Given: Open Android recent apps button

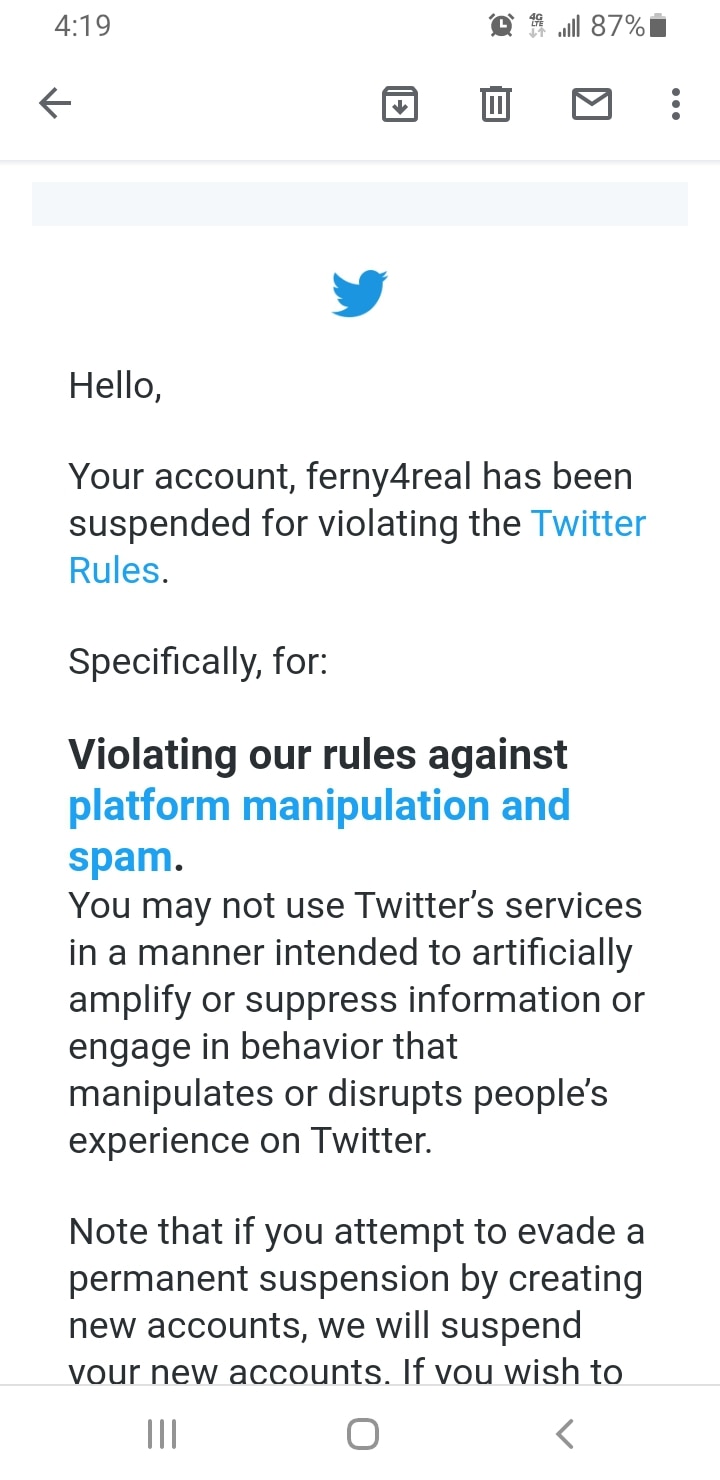Looking at the screenshot, I should (x=162, y=1434).
